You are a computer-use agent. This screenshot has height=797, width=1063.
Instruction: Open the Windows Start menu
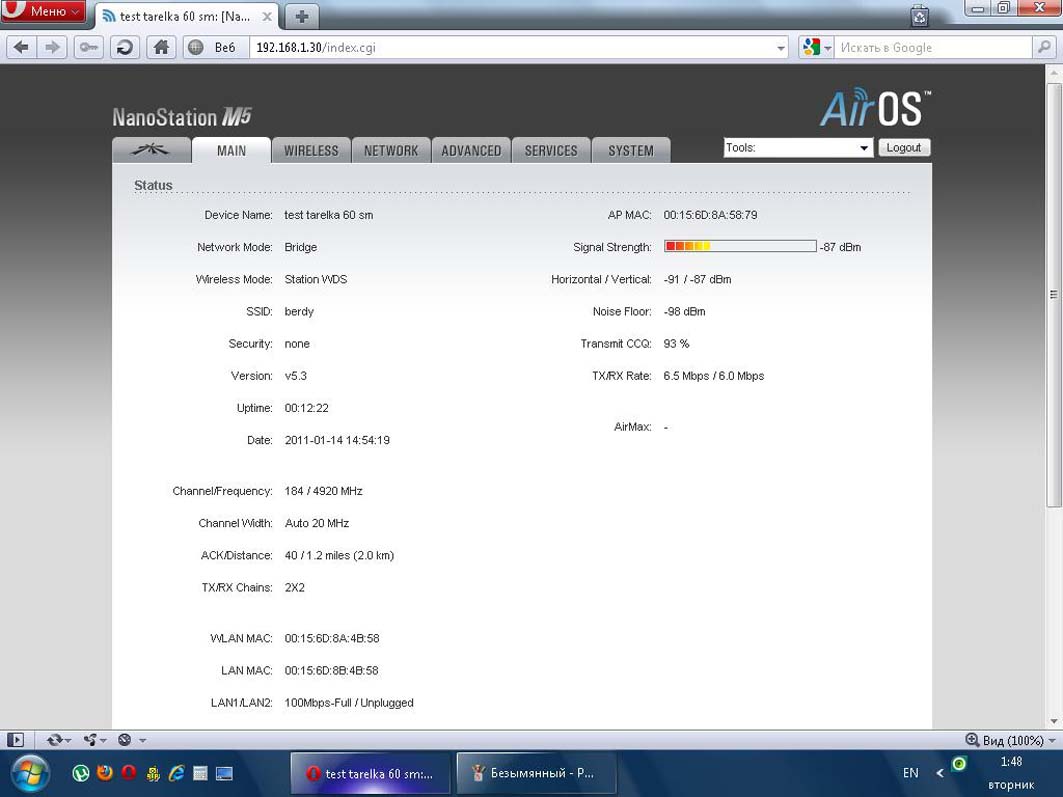(x=30, y=774)
